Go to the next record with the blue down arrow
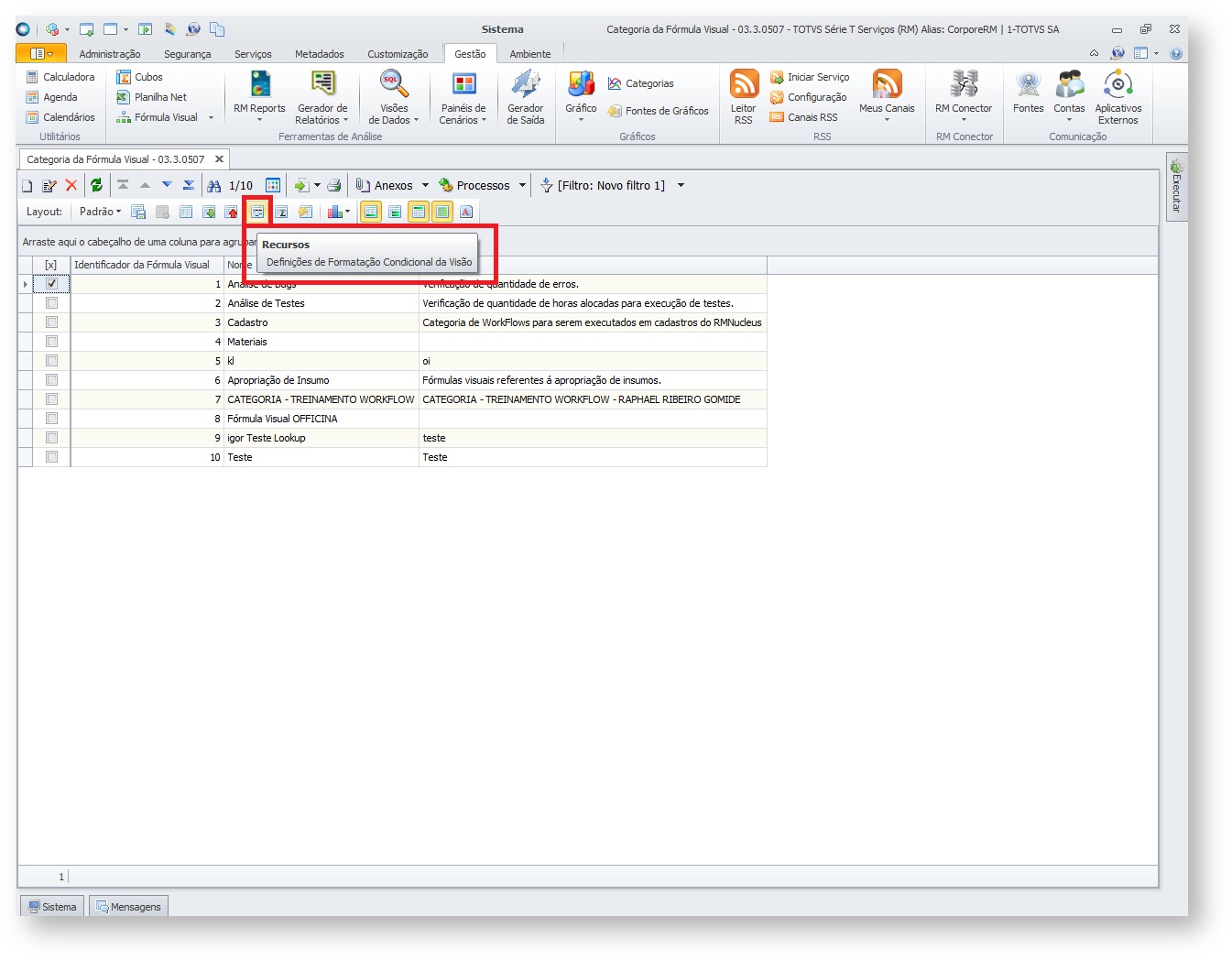The height and width of the screenshot is (960, 1232). (x=167, y=185)
